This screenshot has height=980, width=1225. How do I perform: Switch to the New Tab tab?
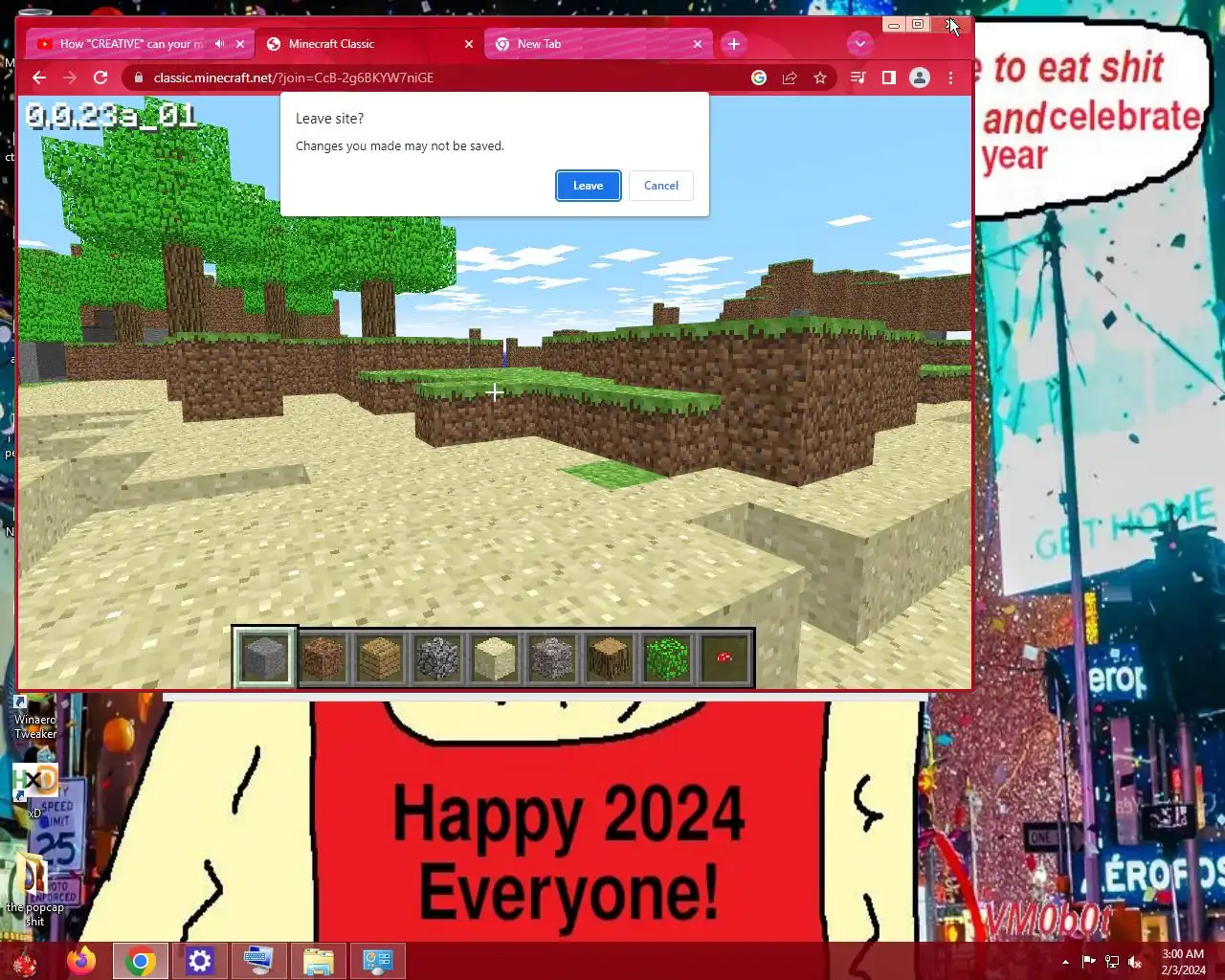[x=539, y=44]
